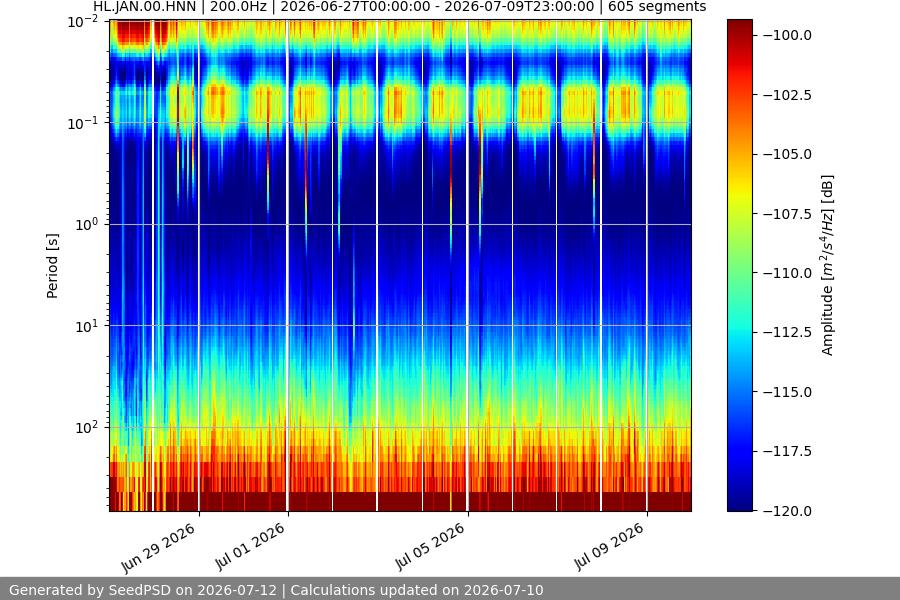Image resolution: width=900 pixels, height=600 pixels.
Task: Click the -120.0 colorbar tick label
Action: pyautogui.click(x=787, y=511)
